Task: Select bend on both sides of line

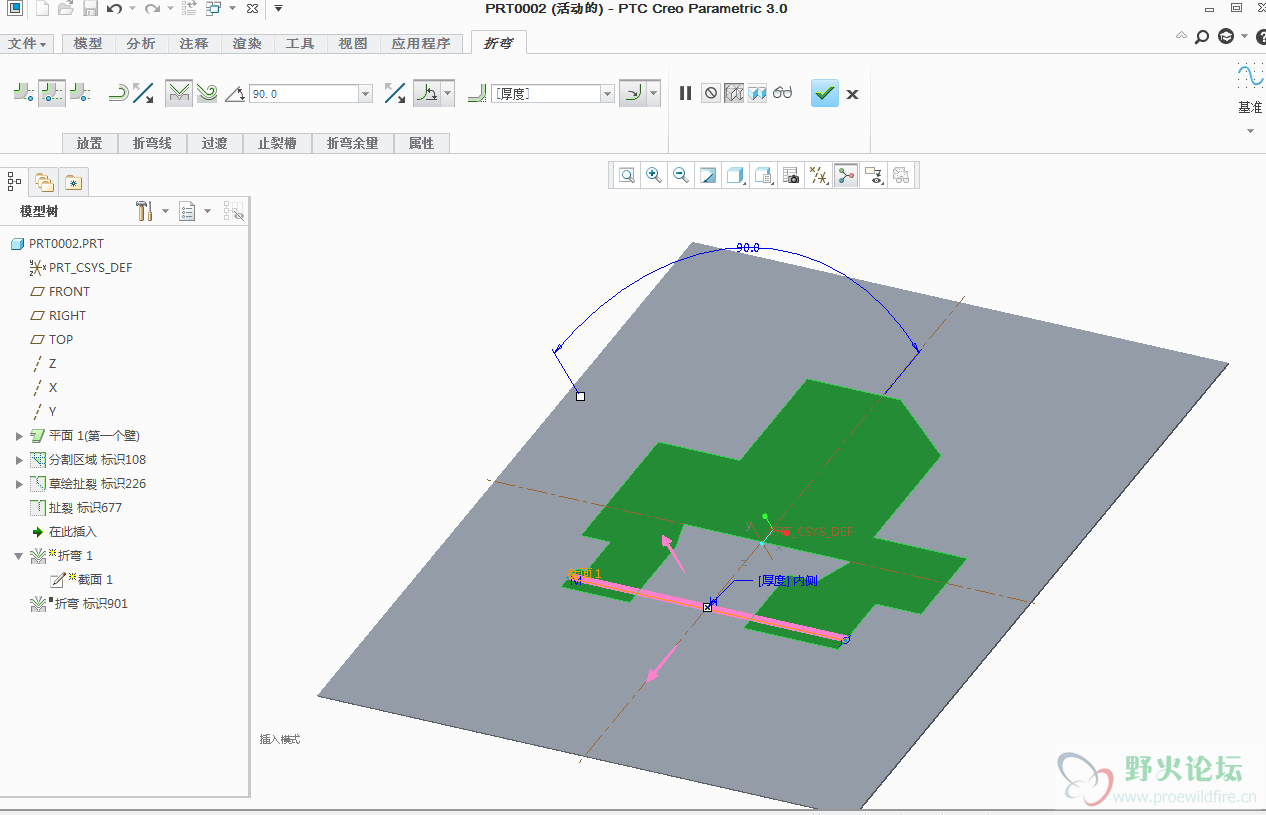Action: pyautogui.click(x=52, y=93)
